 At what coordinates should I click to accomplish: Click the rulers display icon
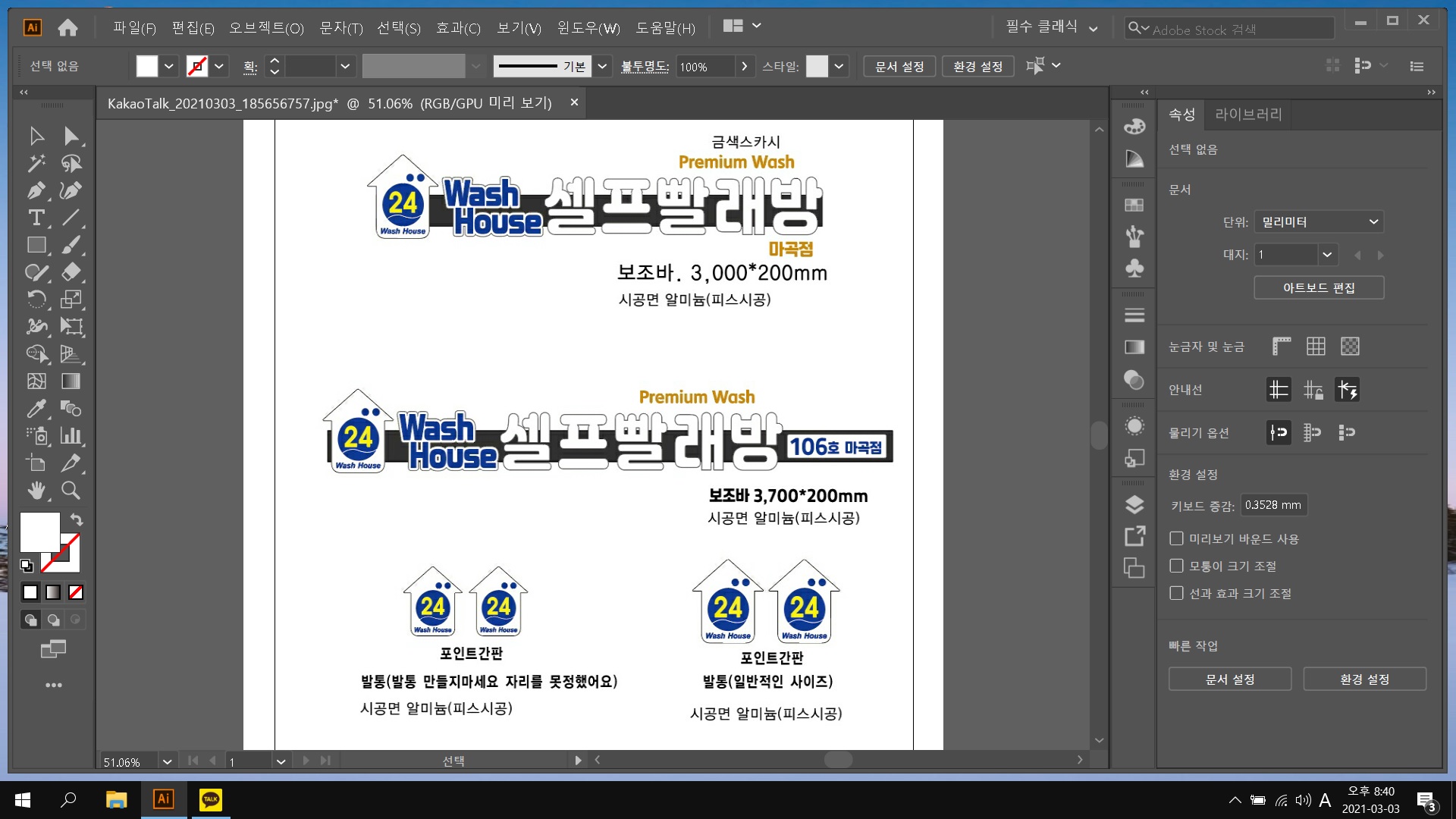coord(1282,347)
